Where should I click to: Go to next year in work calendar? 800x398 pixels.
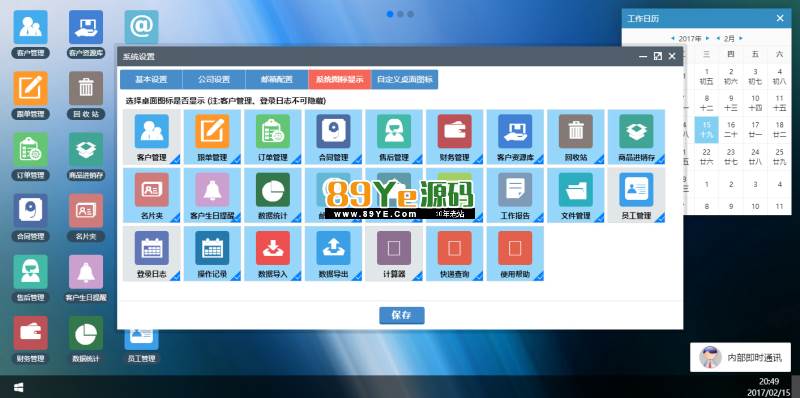(x=707, y=38)
